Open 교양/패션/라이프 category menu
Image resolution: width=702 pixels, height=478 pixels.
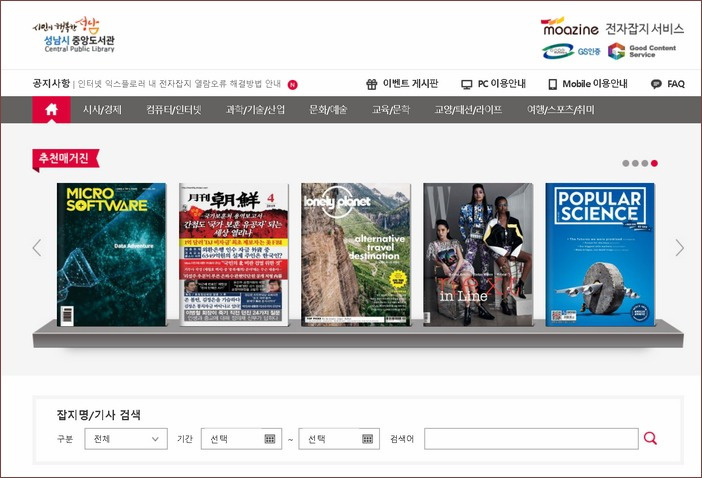pyautogui.click(x=468, y=110)
